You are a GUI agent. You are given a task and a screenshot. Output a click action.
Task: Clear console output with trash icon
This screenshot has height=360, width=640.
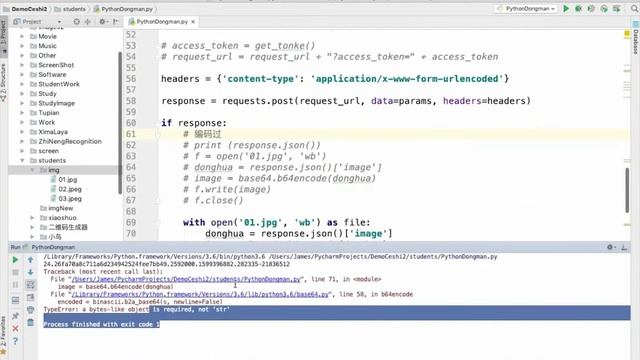coord(30,323)
